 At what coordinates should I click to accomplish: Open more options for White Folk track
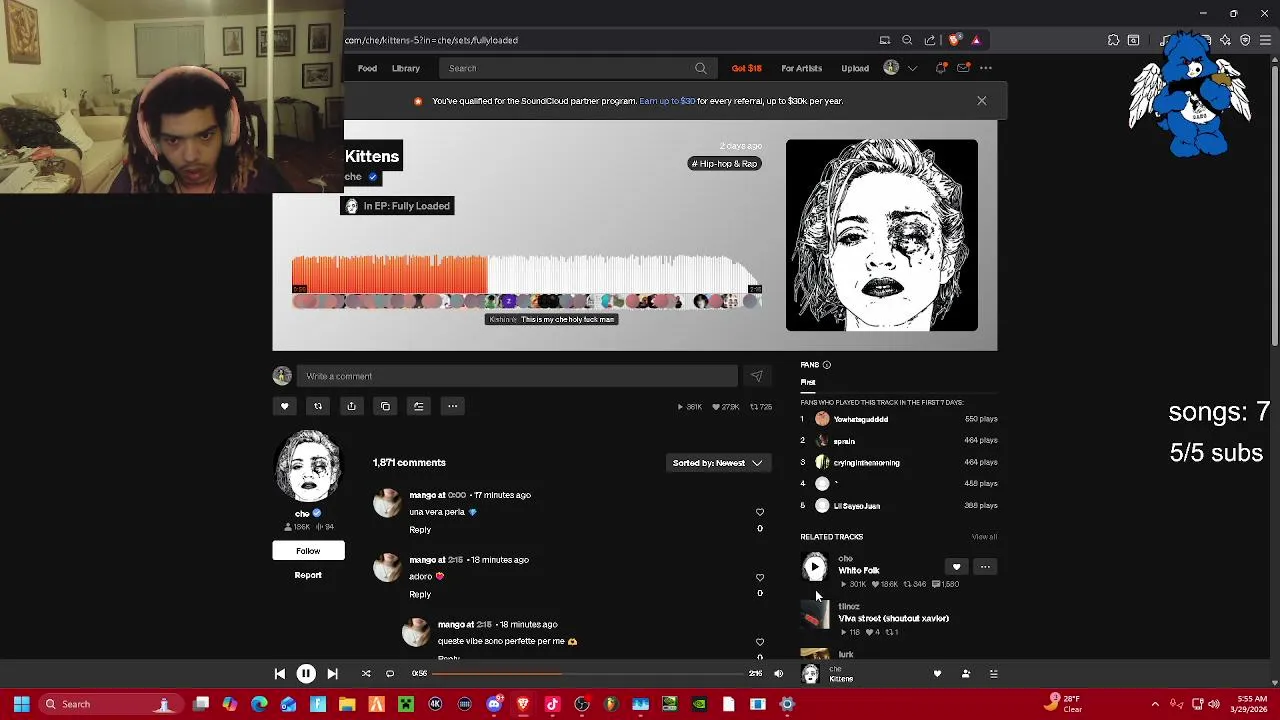985,567
